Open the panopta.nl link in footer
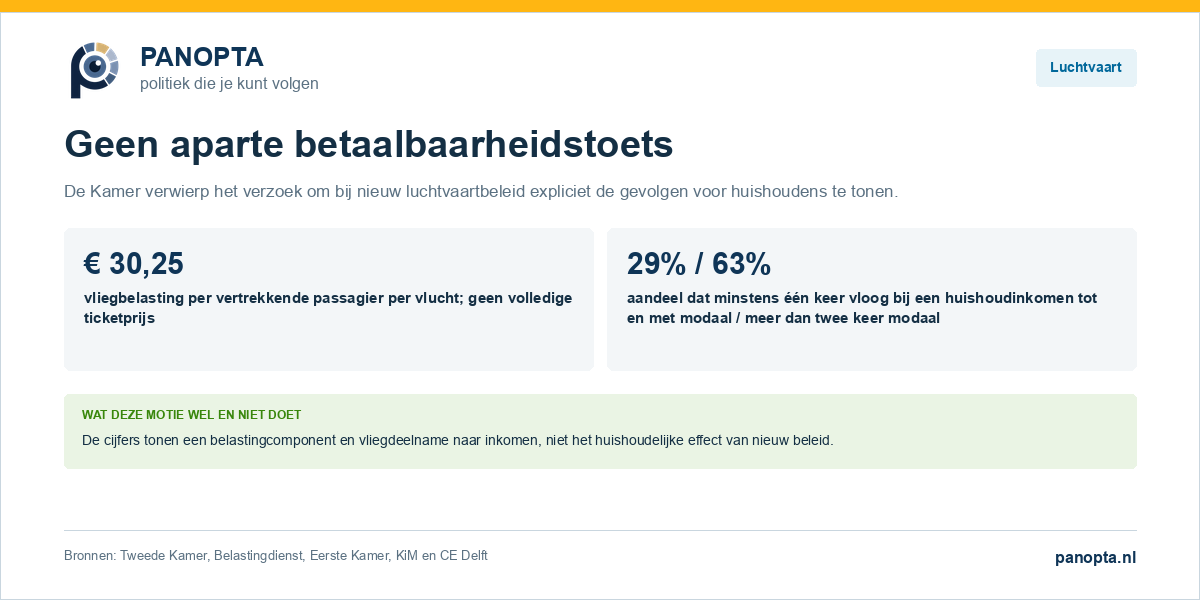The height and width of the screenshot is (600, 1200). (x=1095, y=558)
